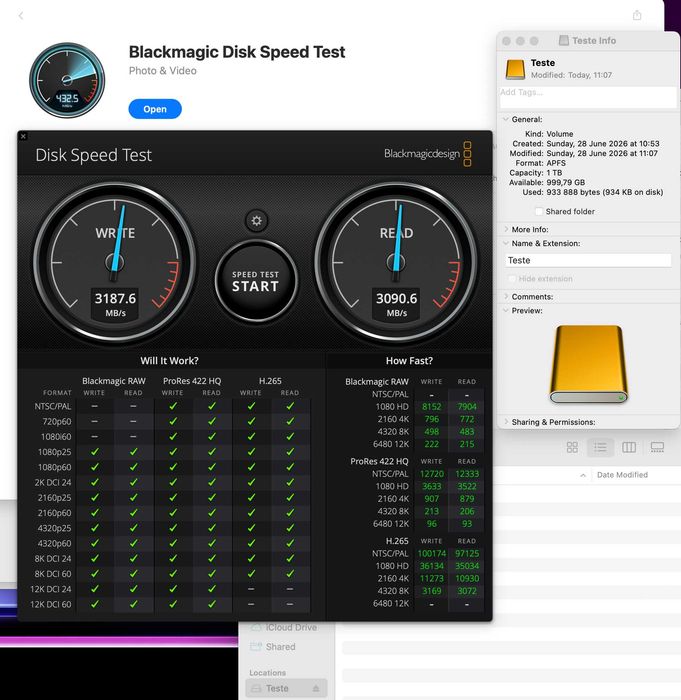Click the Read speed gauge
This screenshot has width=681, height=700.
[x=396, y=262]
